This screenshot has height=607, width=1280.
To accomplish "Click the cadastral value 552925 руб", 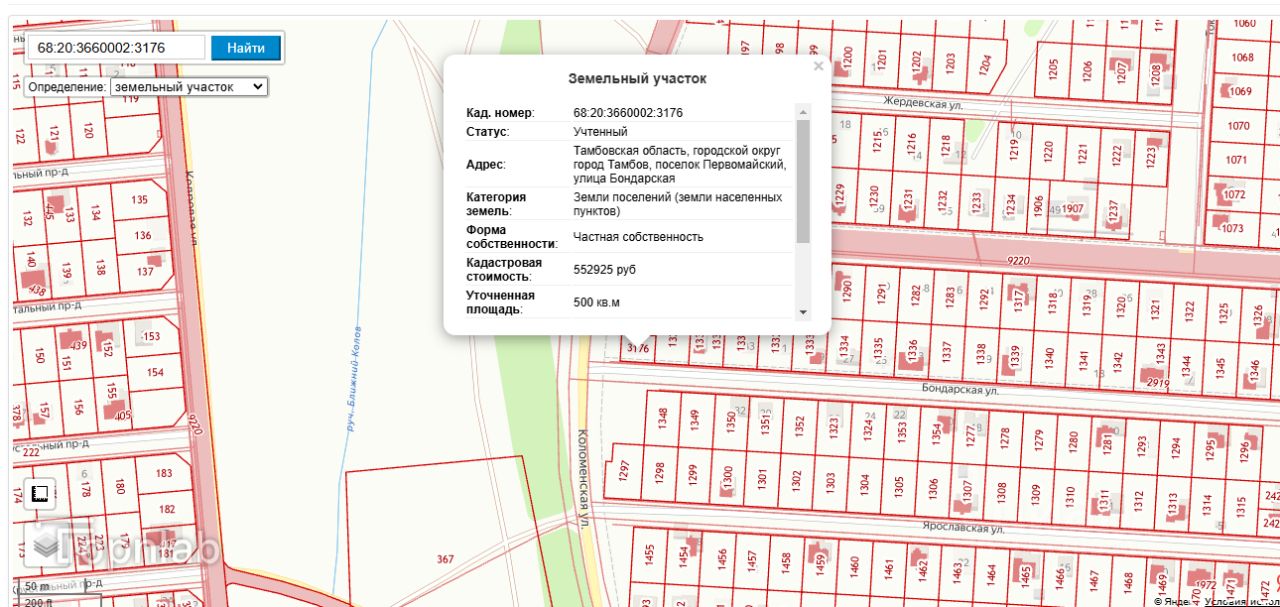I will point(604,270).
